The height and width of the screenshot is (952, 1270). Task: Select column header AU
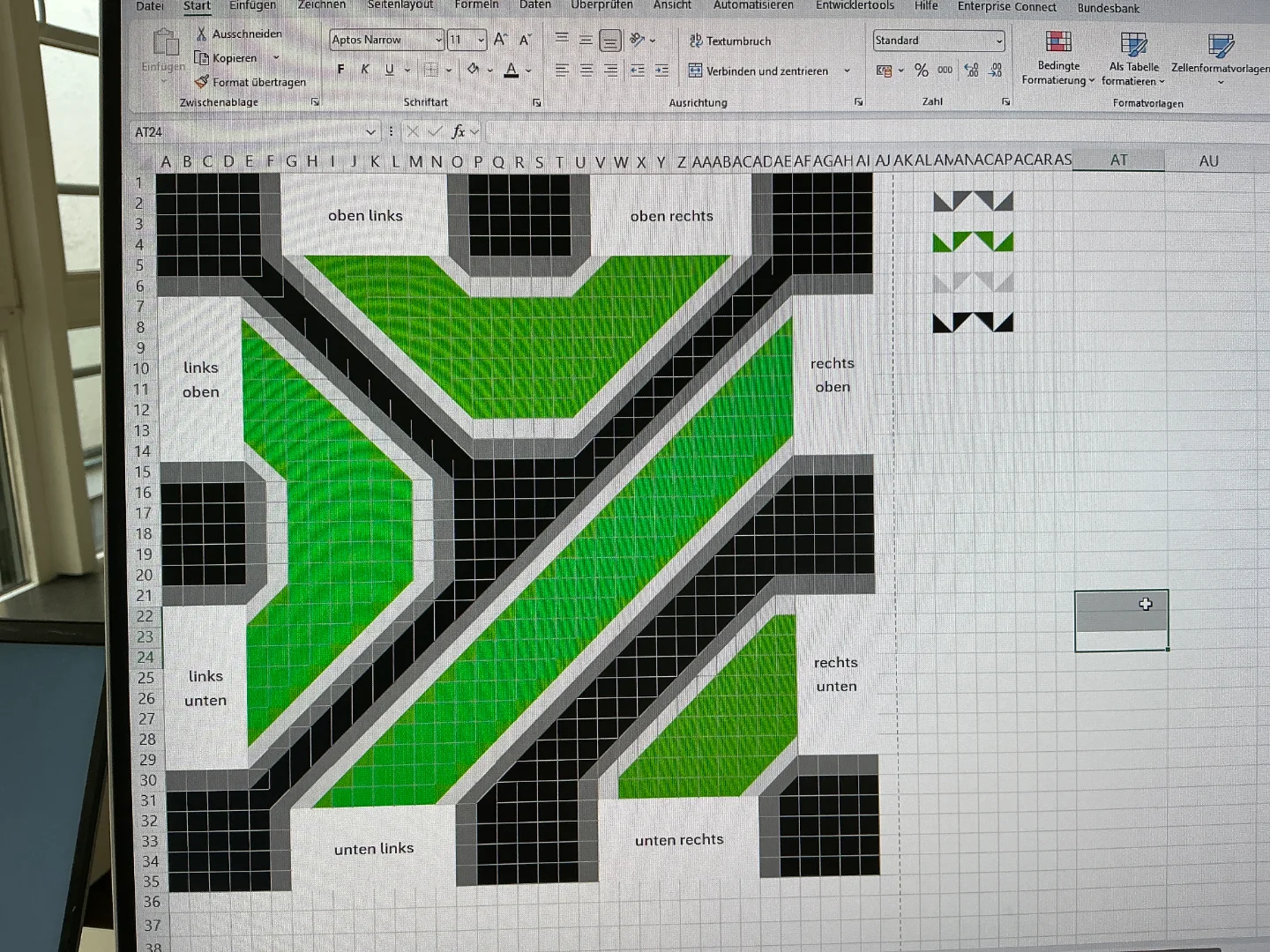point(1208,161)
